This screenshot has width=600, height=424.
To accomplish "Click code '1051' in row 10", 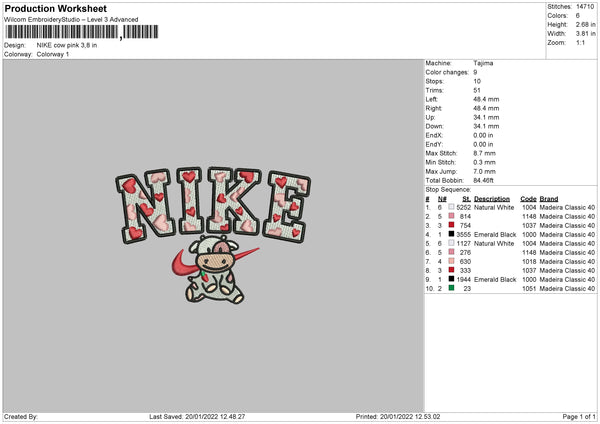I will coord(529,289).
